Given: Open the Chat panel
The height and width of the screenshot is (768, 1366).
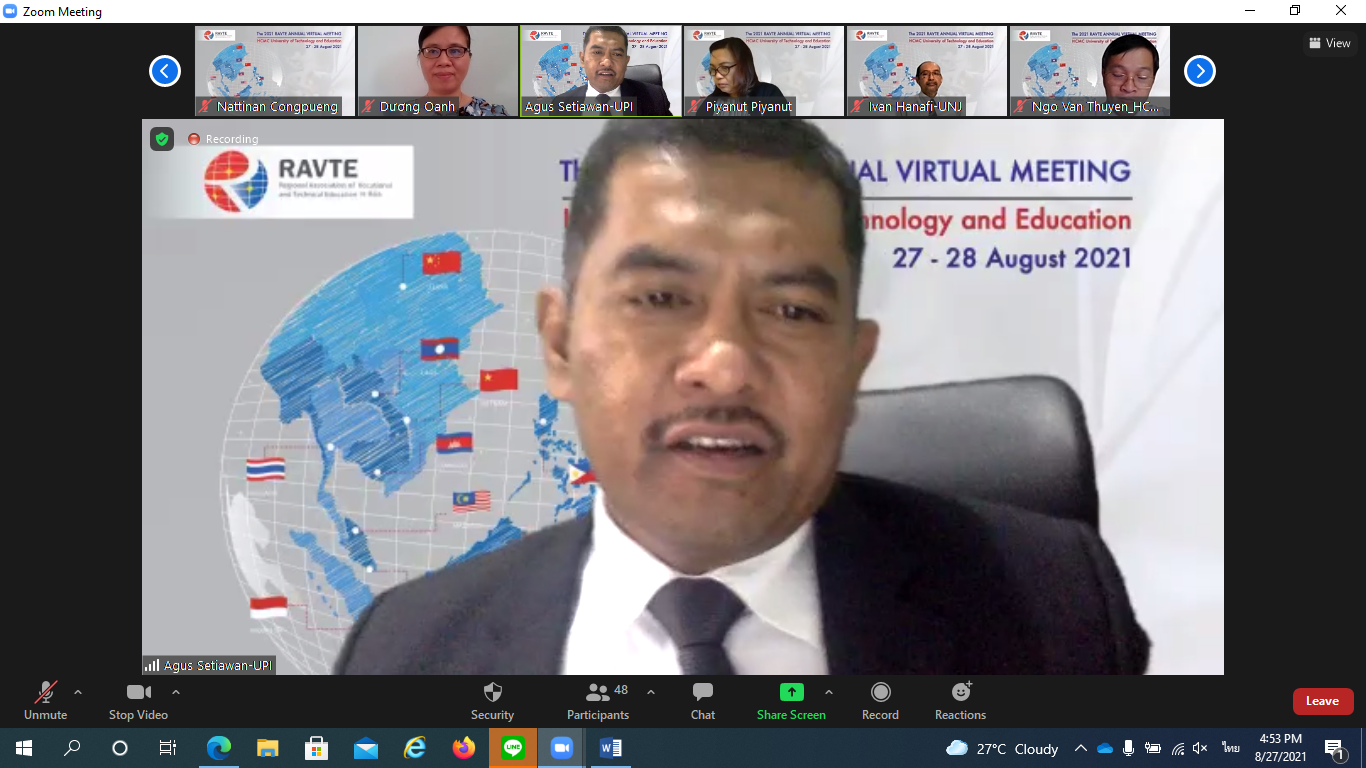Looking at the screenshot, I should [x=703, y=701].
